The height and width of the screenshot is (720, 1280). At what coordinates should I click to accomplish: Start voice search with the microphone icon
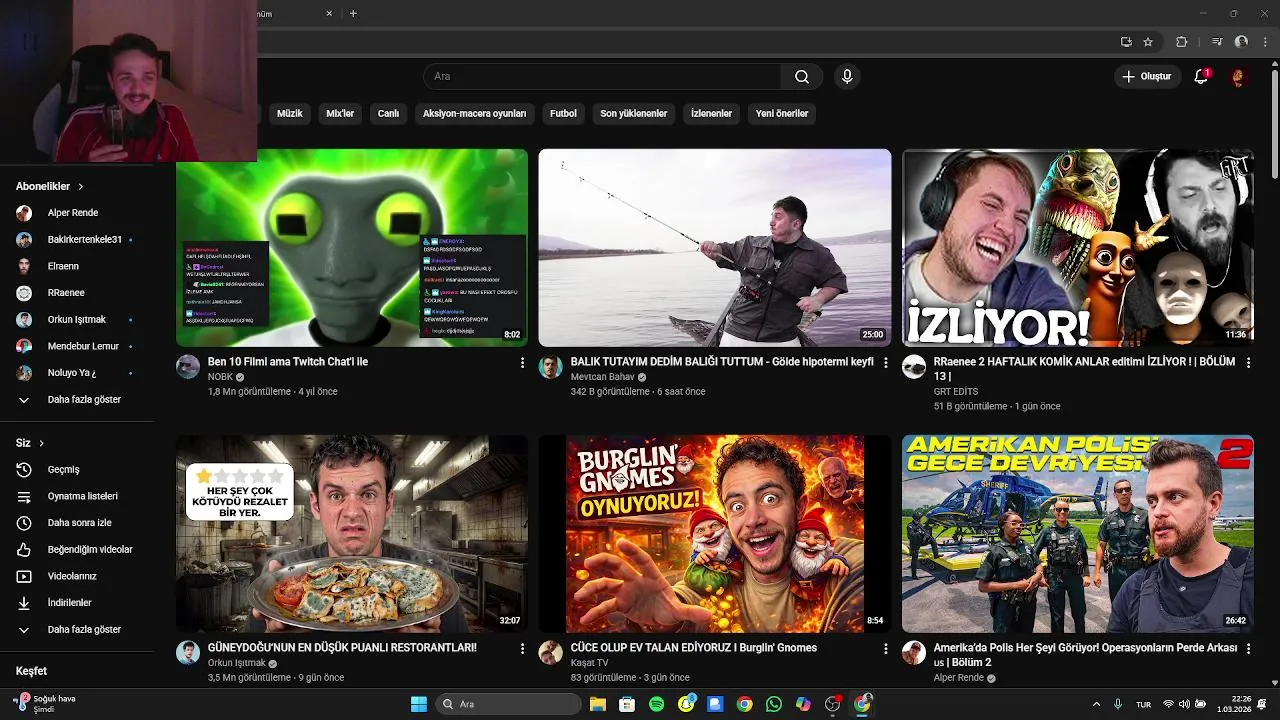(x=847, y=77)
